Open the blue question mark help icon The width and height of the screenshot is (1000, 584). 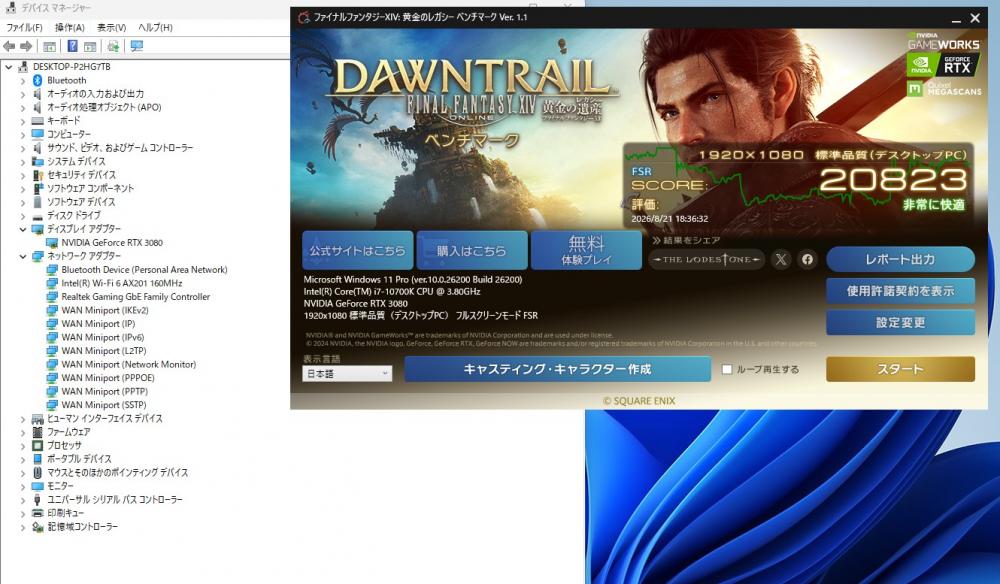click(x=72, y=46)
